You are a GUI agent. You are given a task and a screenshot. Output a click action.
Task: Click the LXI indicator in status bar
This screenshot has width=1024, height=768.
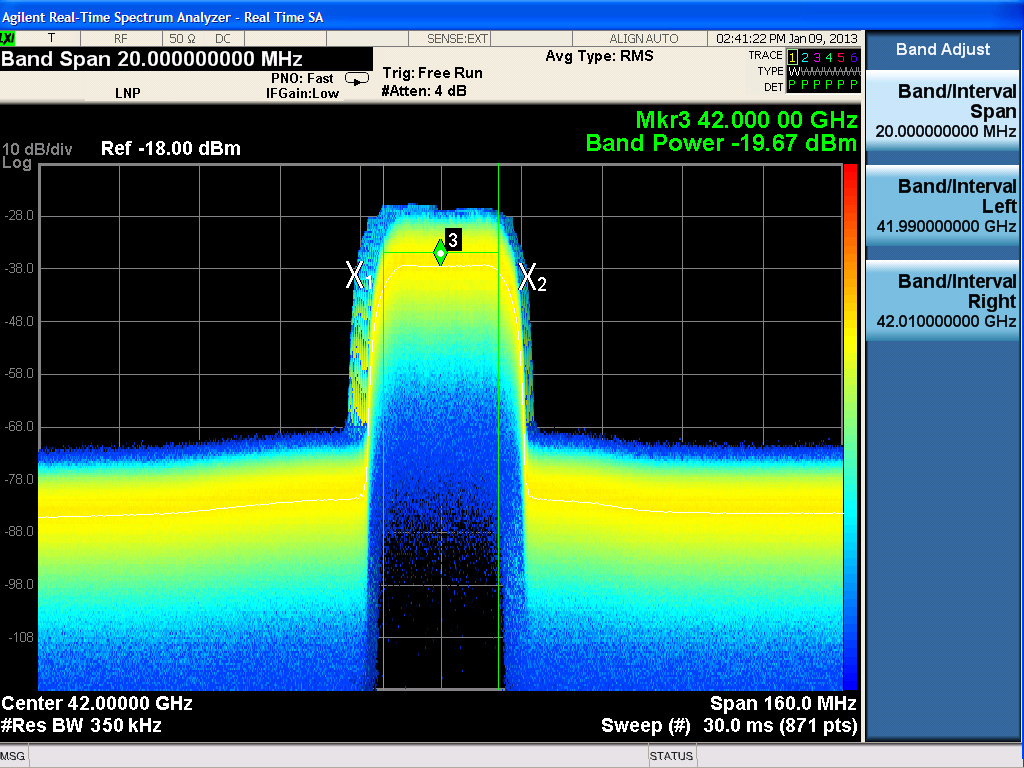click(8, 38)
